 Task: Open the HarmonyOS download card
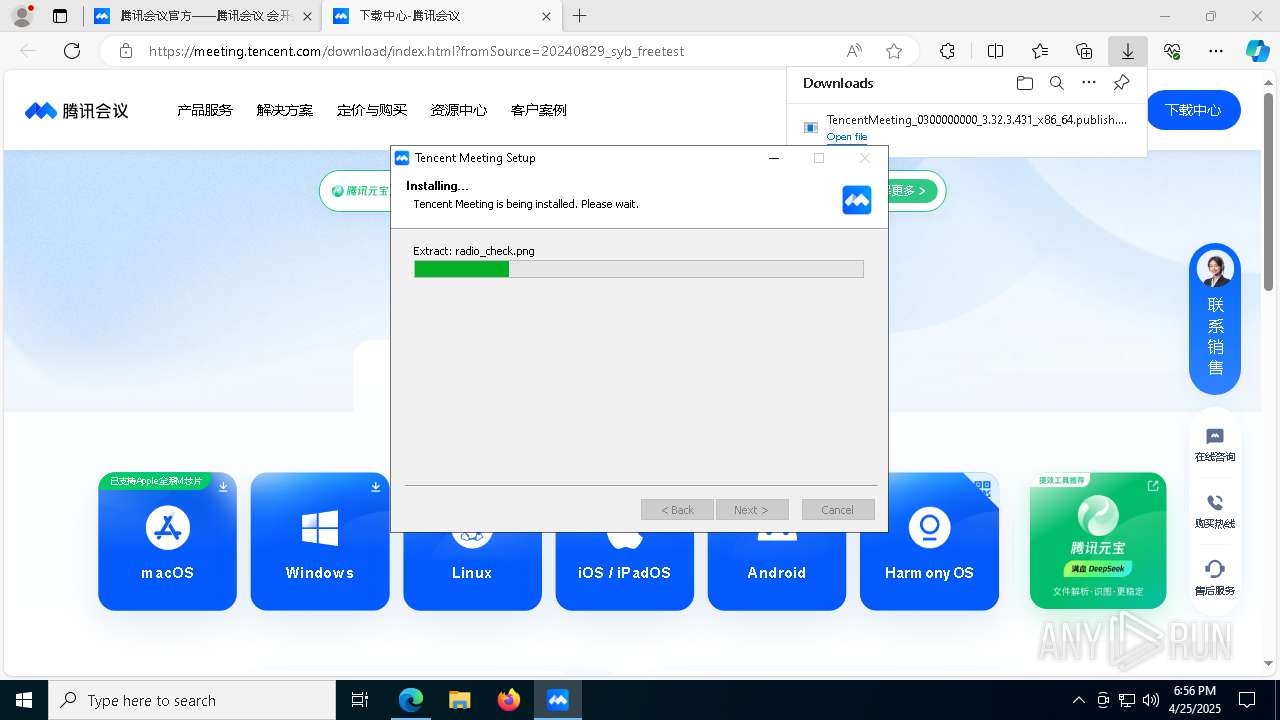(929, 541)
